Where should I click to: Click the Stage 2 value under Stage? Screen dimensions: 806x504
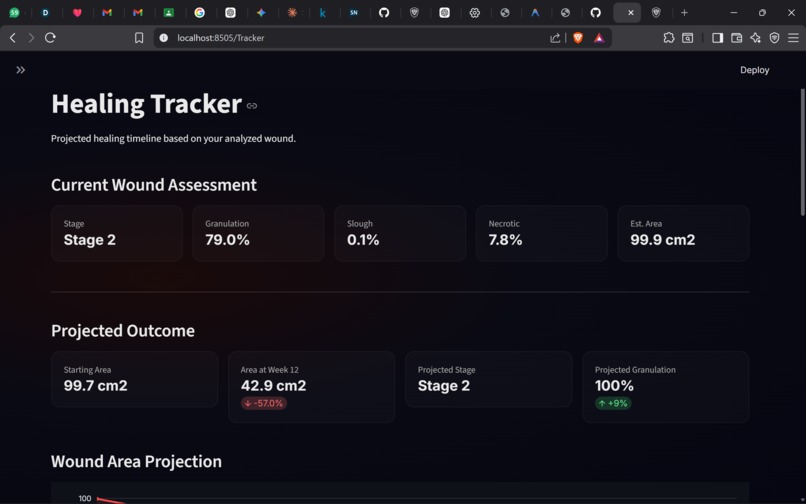point(89,240)
